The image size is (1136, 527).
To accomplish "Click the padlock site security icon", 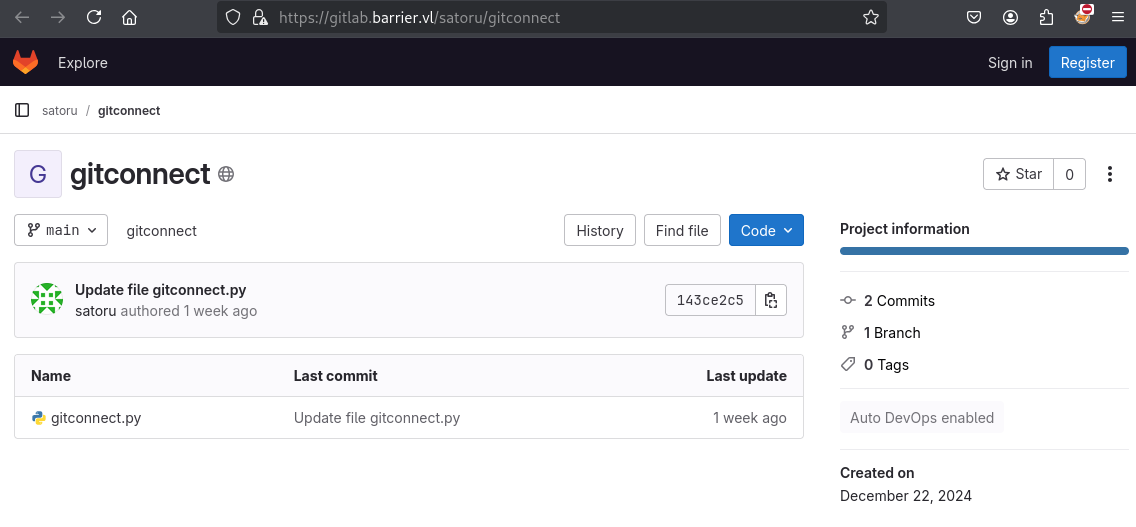I will 259,17.
